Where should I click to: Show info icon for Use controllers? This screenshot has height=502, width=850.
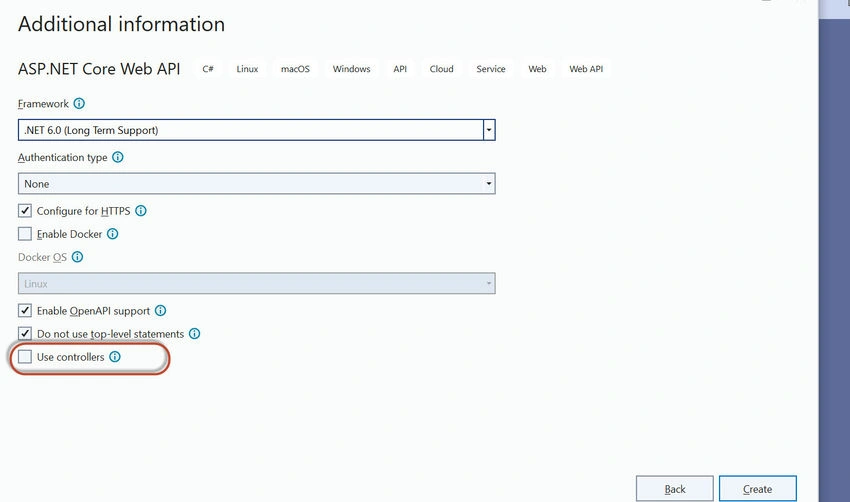115,357
